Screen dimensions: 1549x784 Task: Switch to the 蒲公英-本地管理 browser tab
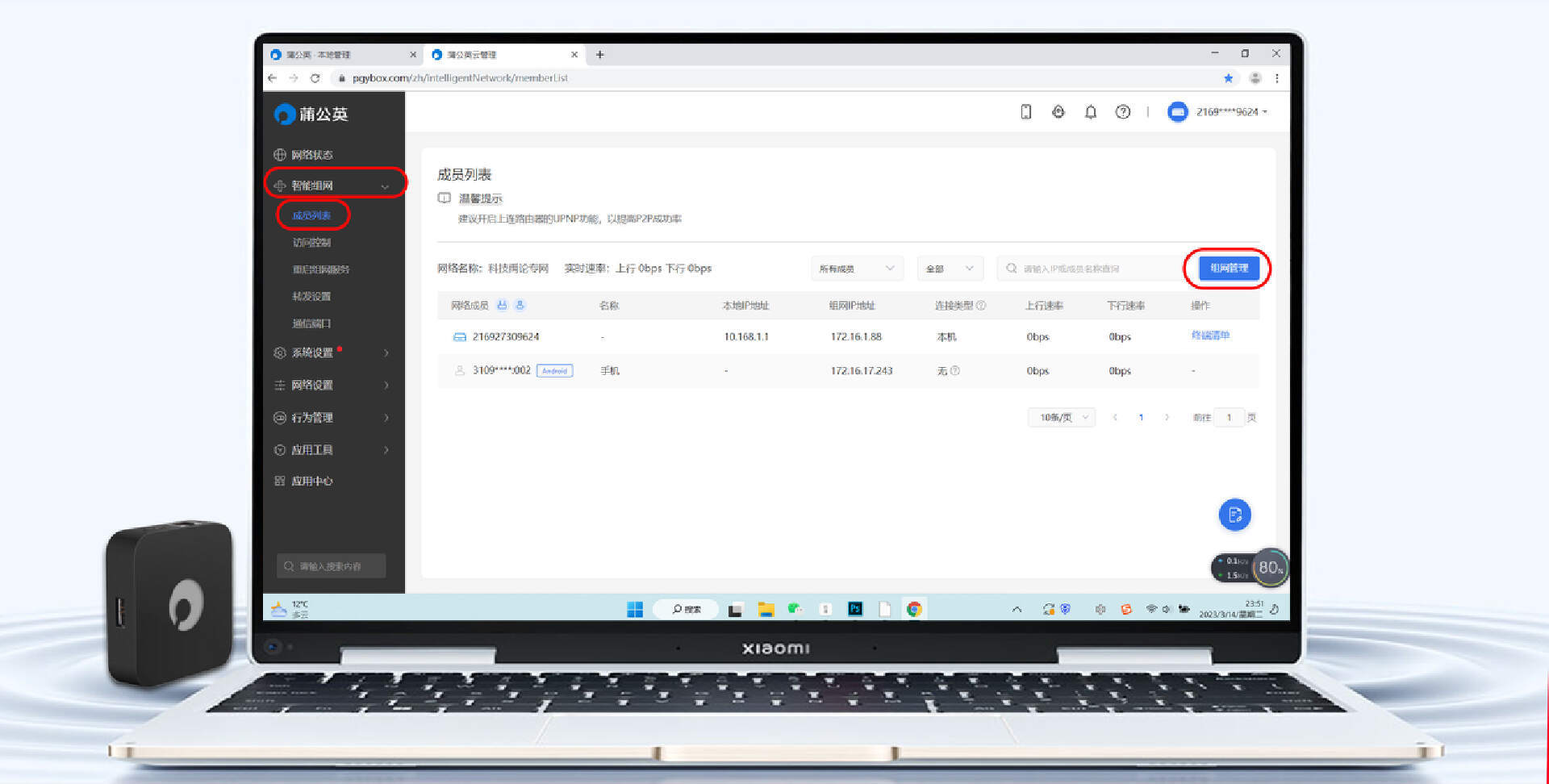[x=339, y=55]
